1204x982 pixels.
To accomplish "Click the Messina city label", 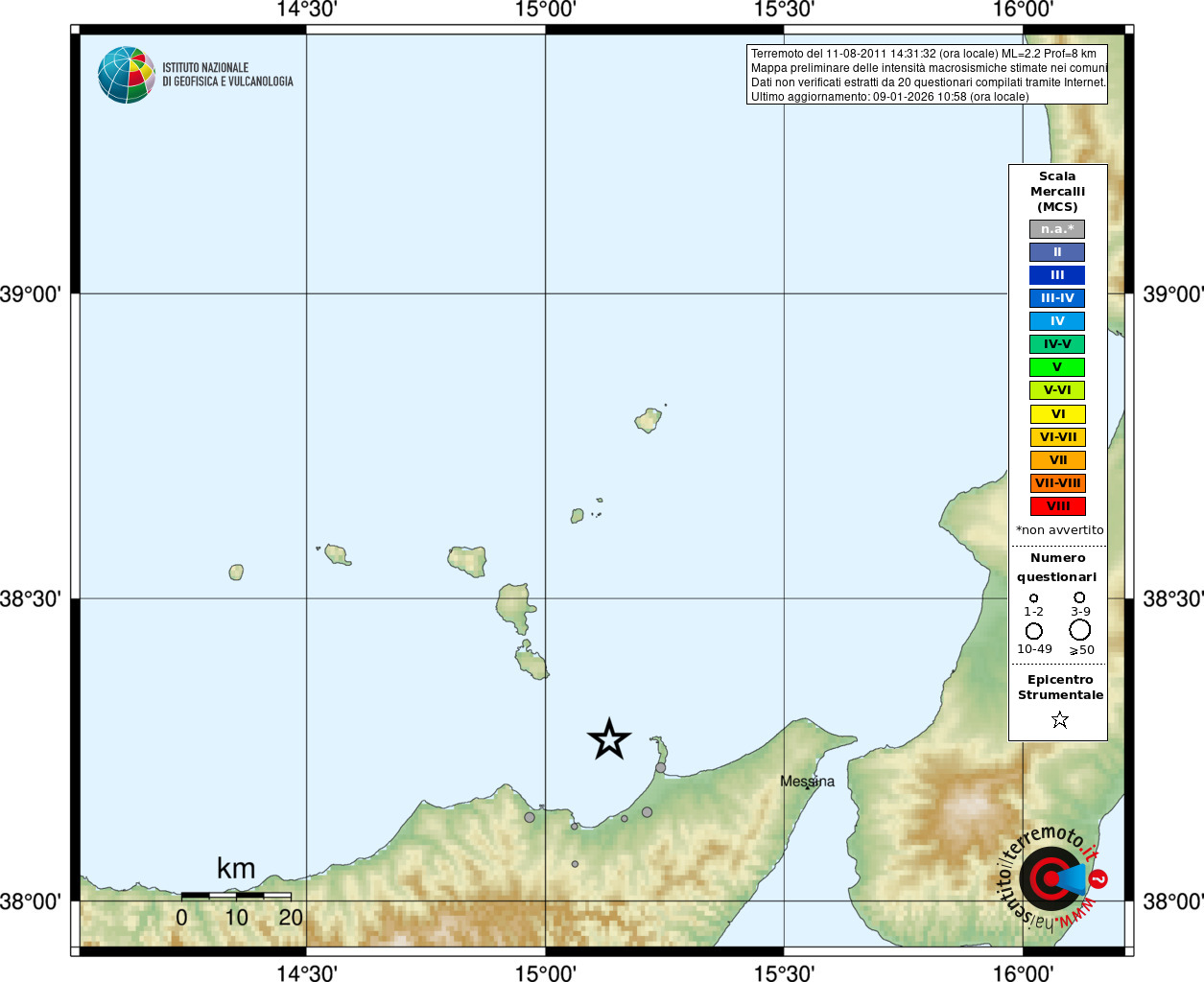I will pyautogui.click(x=807, y=782).
